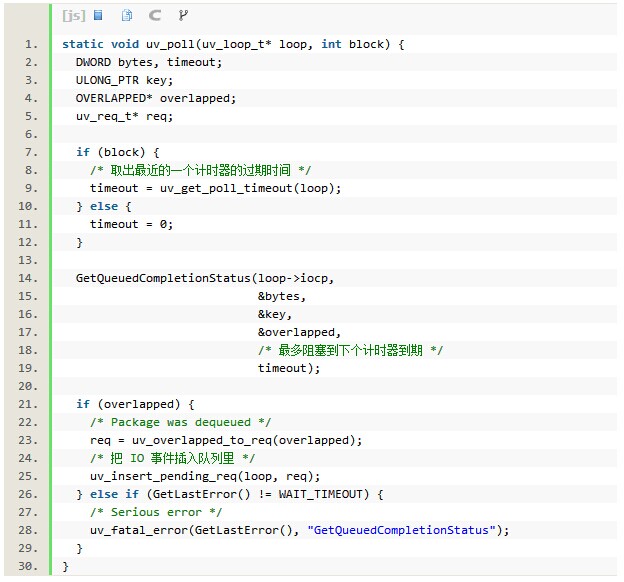
Task: Click the fork code snippet icon
Action: click(x=182, y=15)
